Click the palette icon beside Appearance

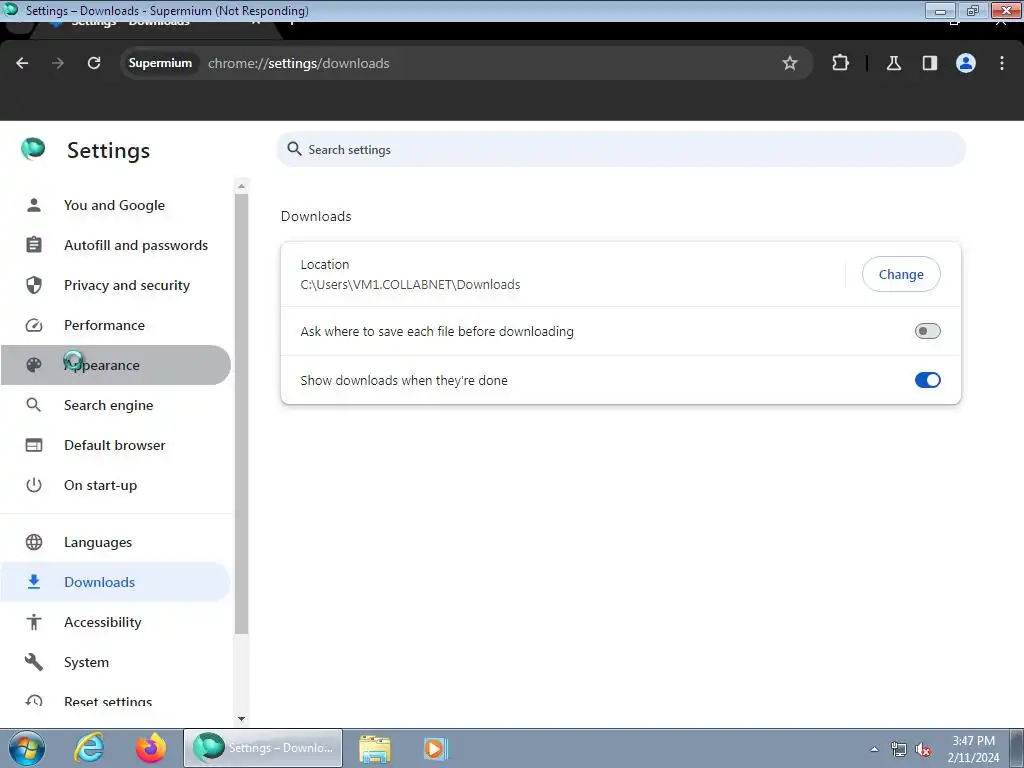pos(34,365)
